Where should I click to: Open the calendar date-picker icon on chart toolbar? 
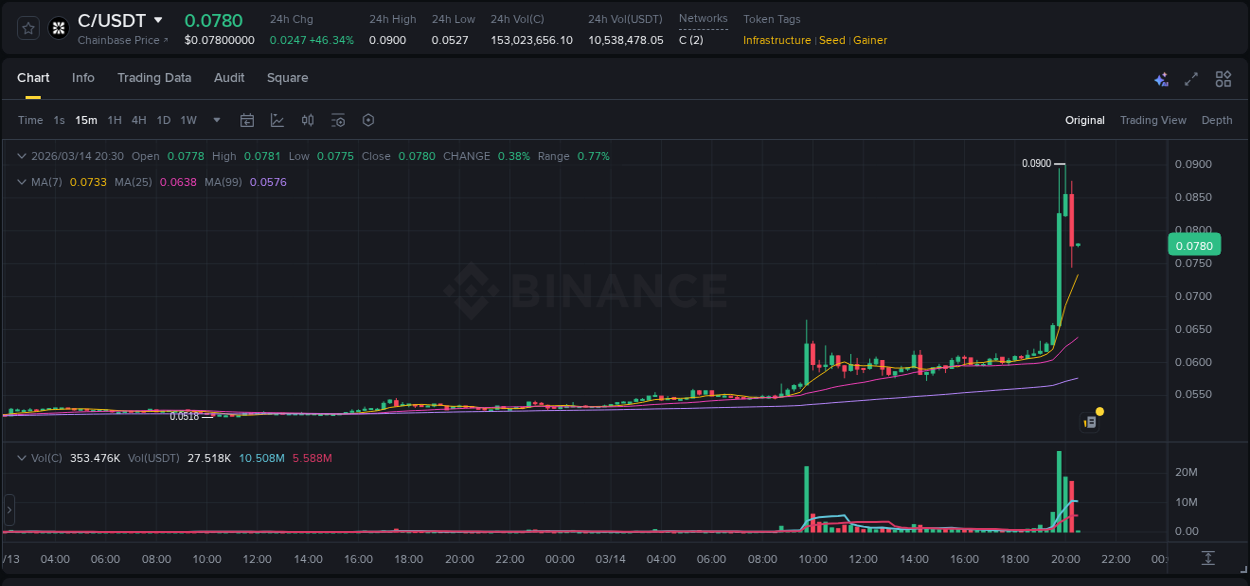click(x=247, y=120)
